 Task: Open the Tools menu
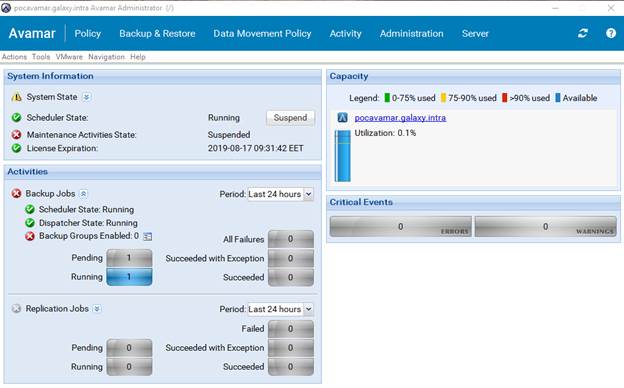41,57
